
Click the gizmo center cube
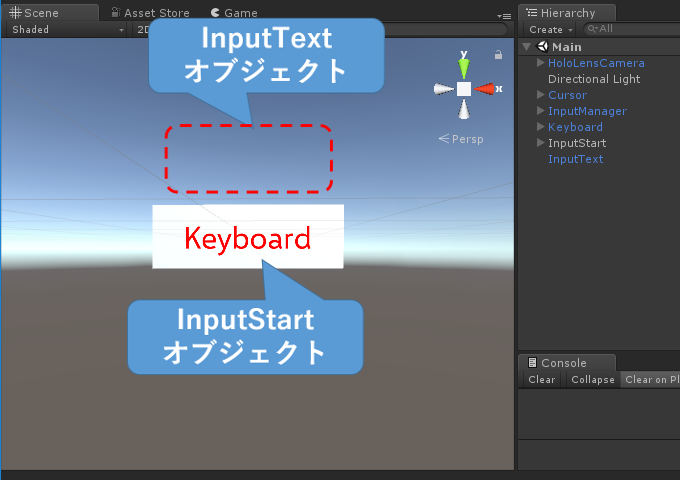pyautogui.click(x=464, y=89)
